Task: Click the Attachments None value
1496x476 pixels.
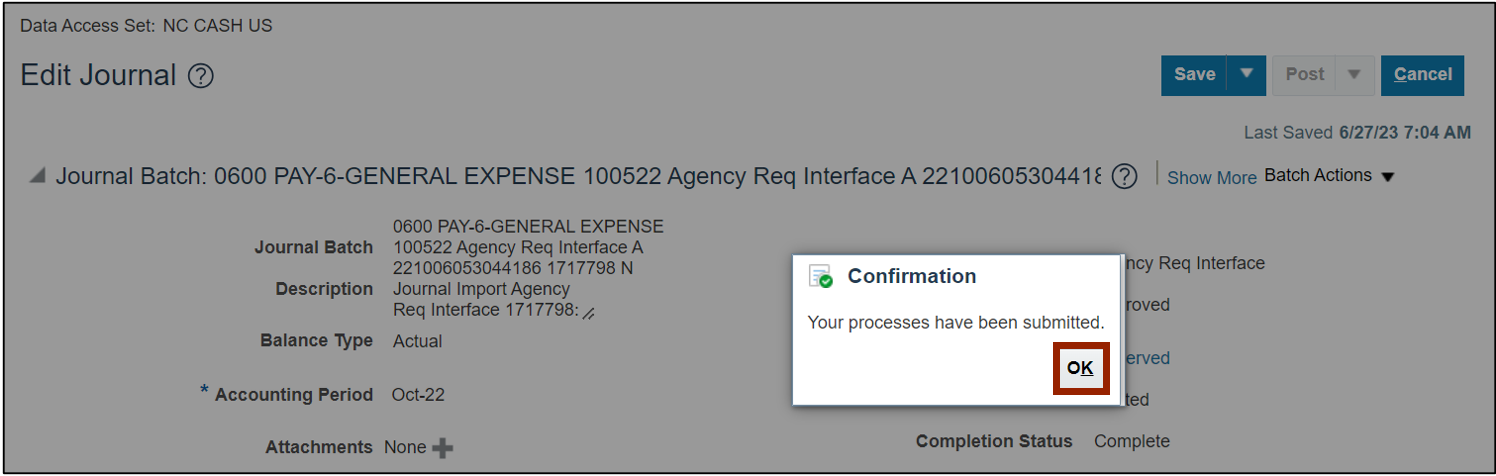Action: click(x=405, y=448)
